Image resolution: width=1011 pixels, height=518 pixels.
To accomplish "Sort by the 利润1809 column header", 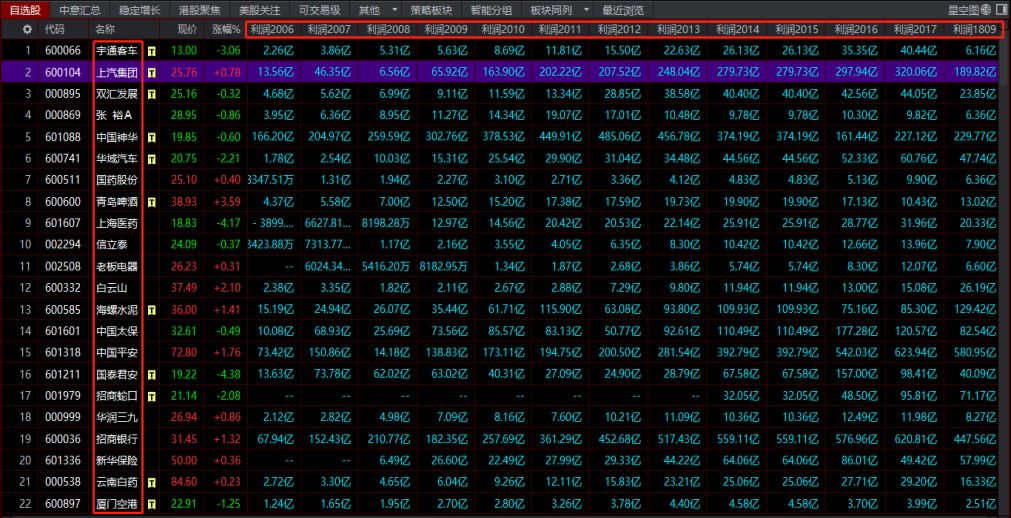I will pyautogui.click(x=975, y=30).
